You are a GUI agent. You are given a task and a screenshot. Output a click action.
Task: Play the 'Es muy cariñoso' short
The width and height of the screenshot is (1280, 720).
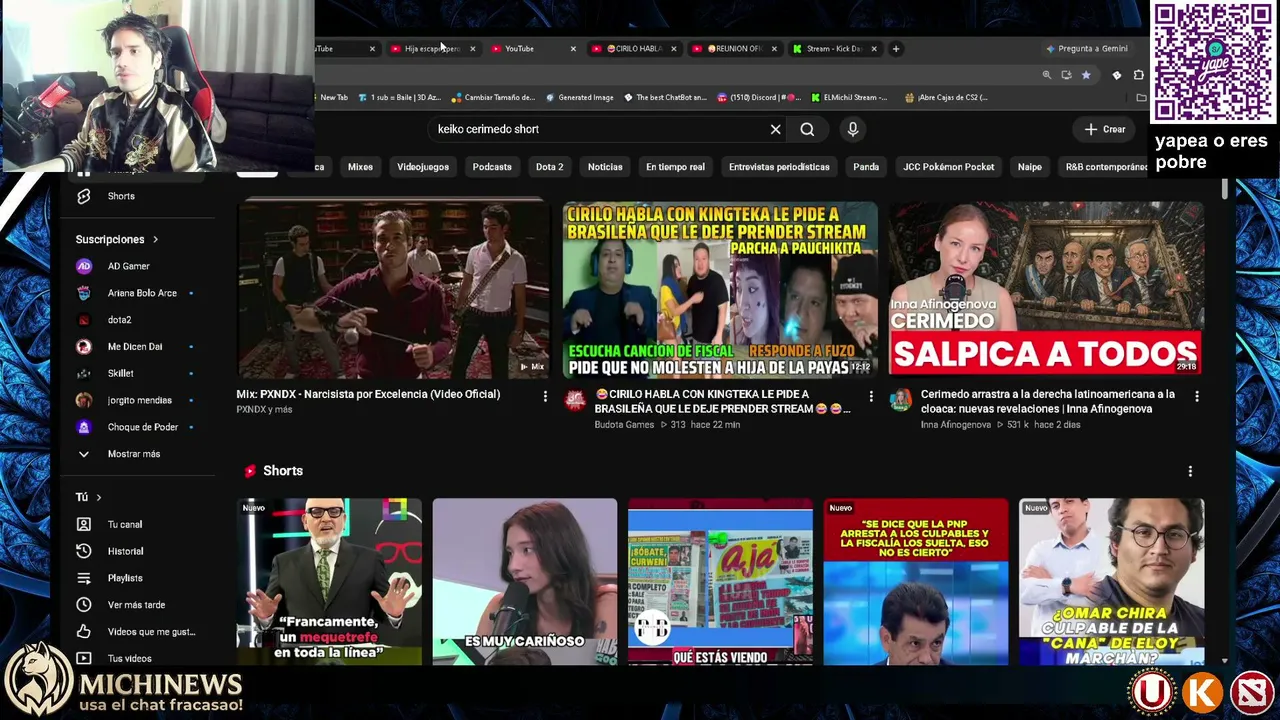pyautogui.click(x=525, y=581)
